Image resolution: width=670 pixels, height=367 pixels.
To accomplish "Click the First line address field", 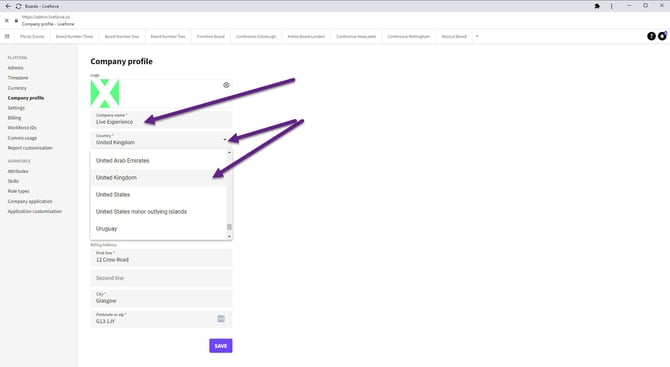I will (161, 257).
